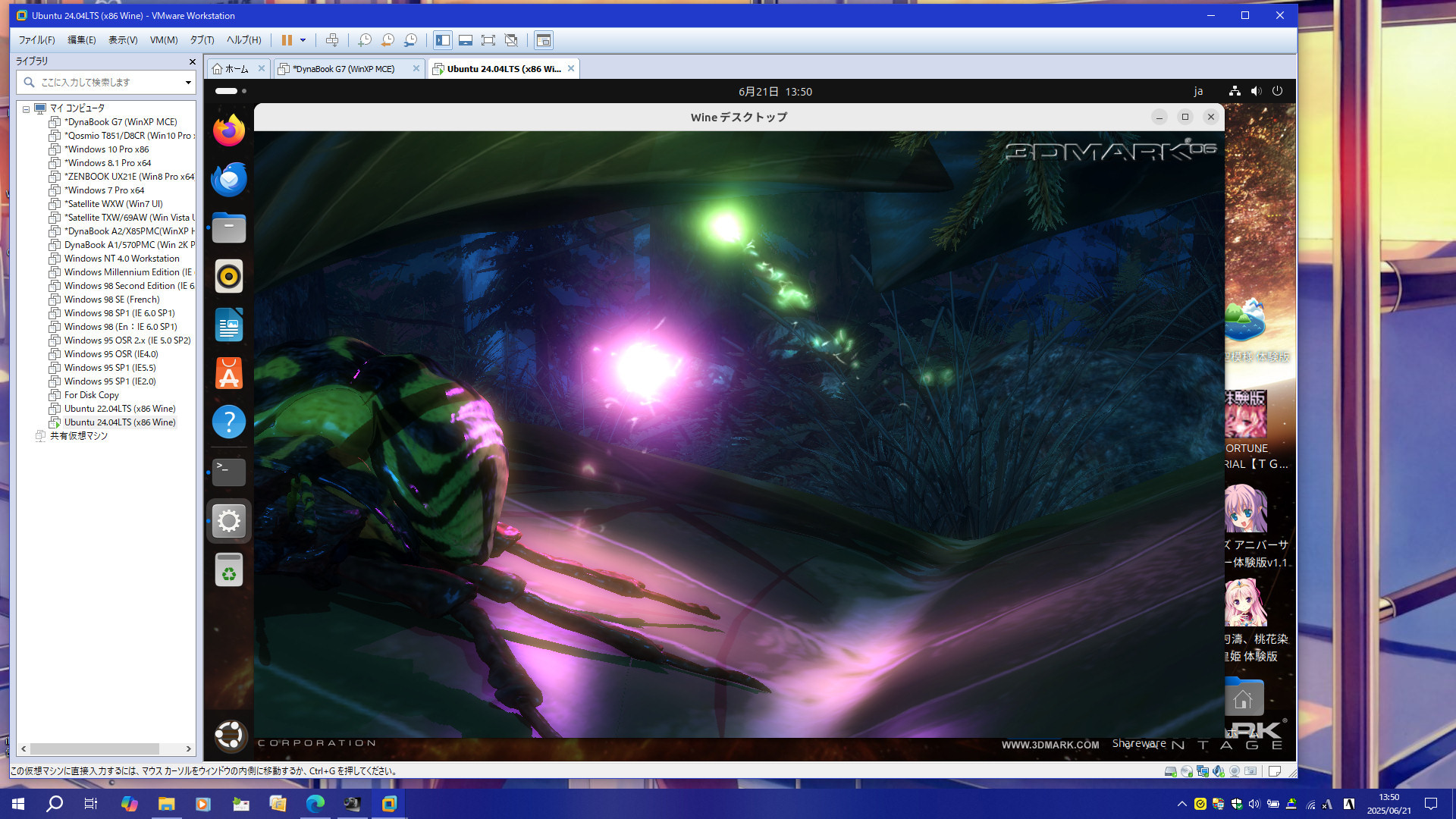Open the 表示(V) menu
This screenshot has height=819, width=1456.
123,40
